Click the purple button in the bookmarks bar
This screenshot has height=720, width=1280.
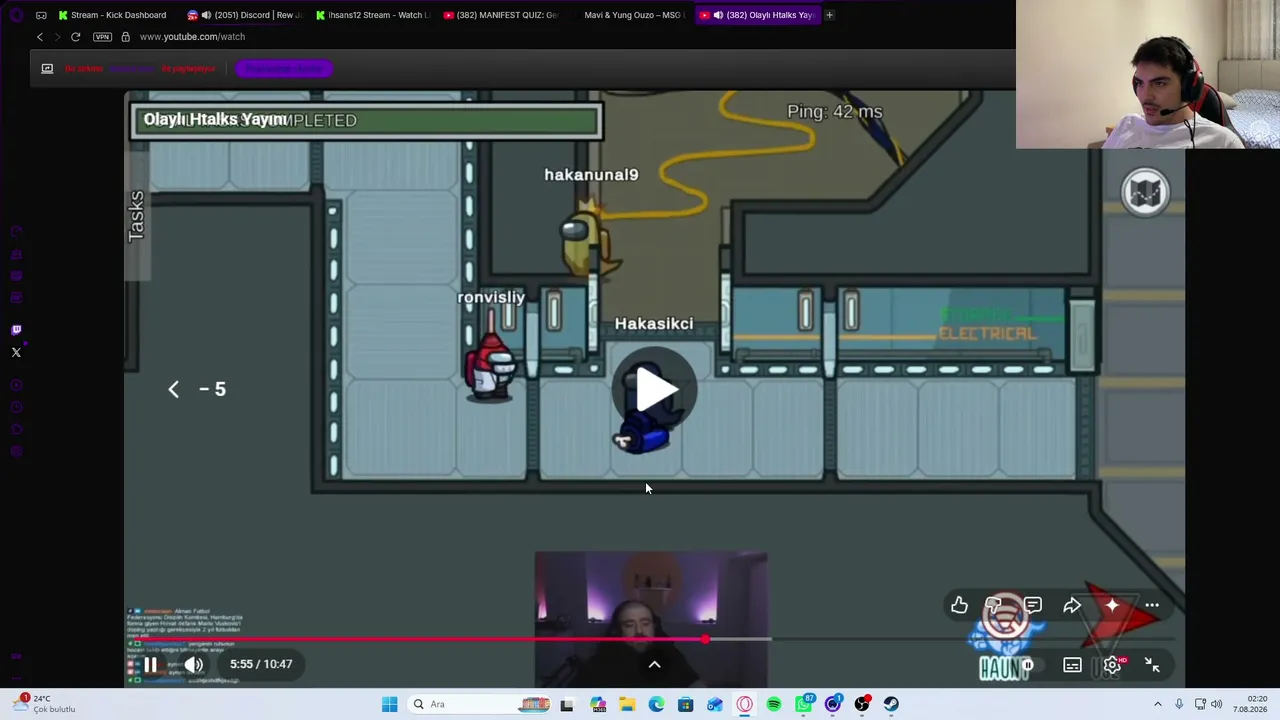click(284, 68)
